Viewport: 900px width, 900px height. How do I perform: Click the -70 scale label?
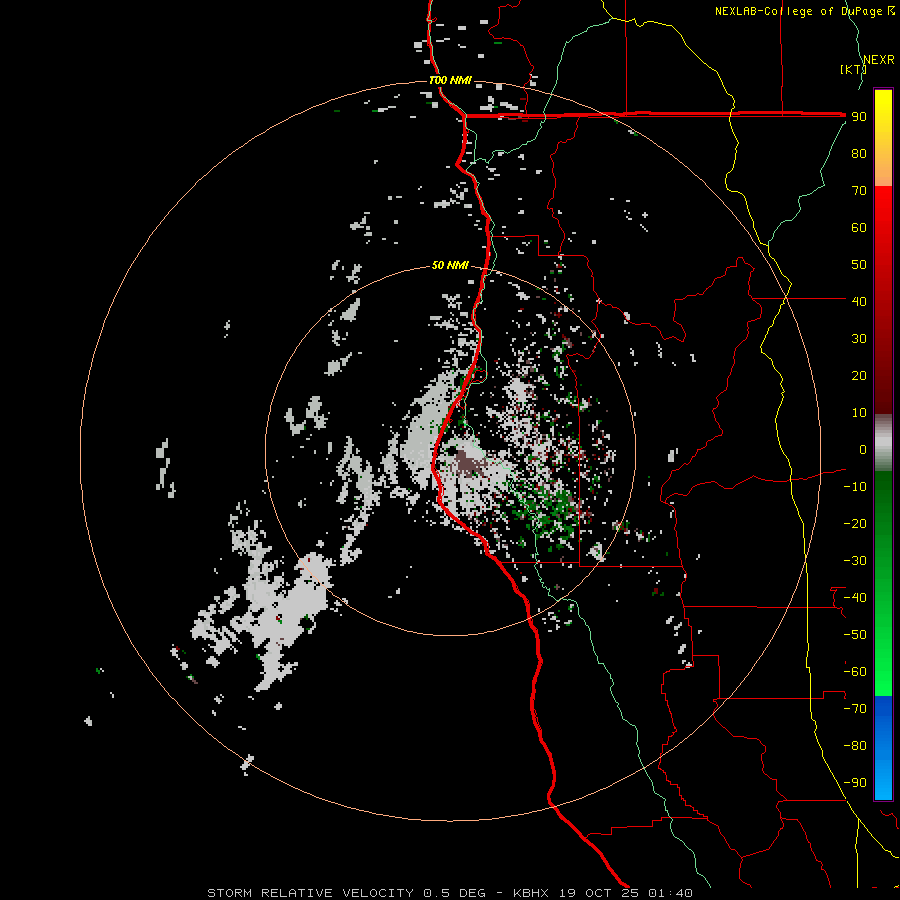[x=855, y=709]
